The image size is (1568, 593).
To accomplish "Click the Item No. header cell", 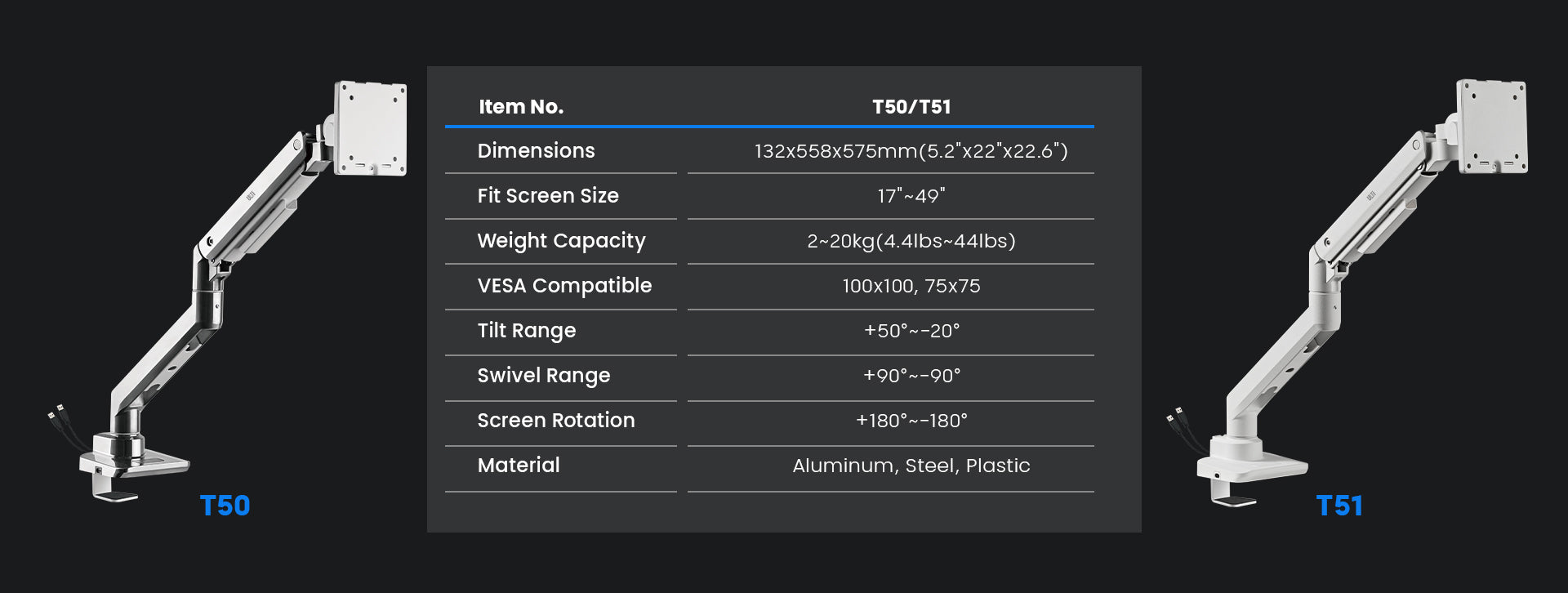I will pyautogui.click(x=521, y=107).
